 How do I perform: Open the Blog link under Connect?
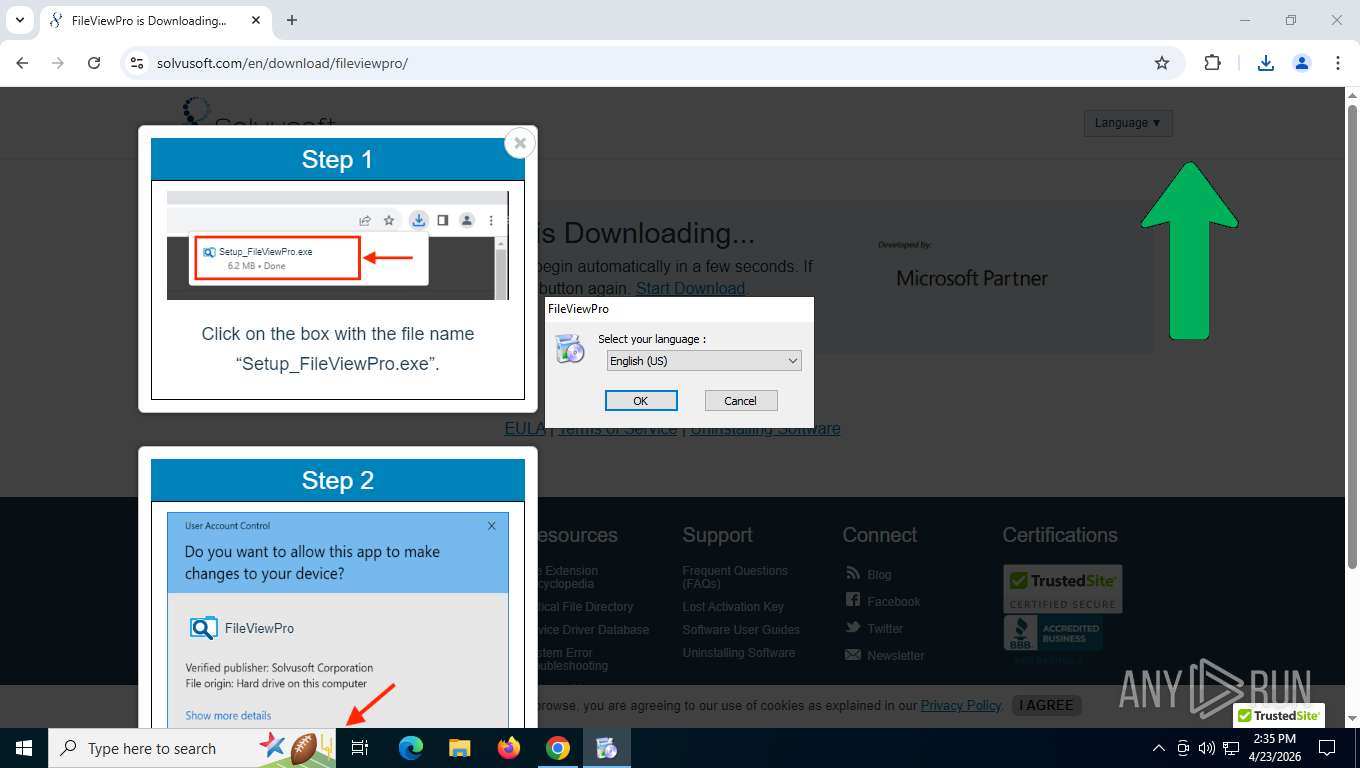[879, 575]
